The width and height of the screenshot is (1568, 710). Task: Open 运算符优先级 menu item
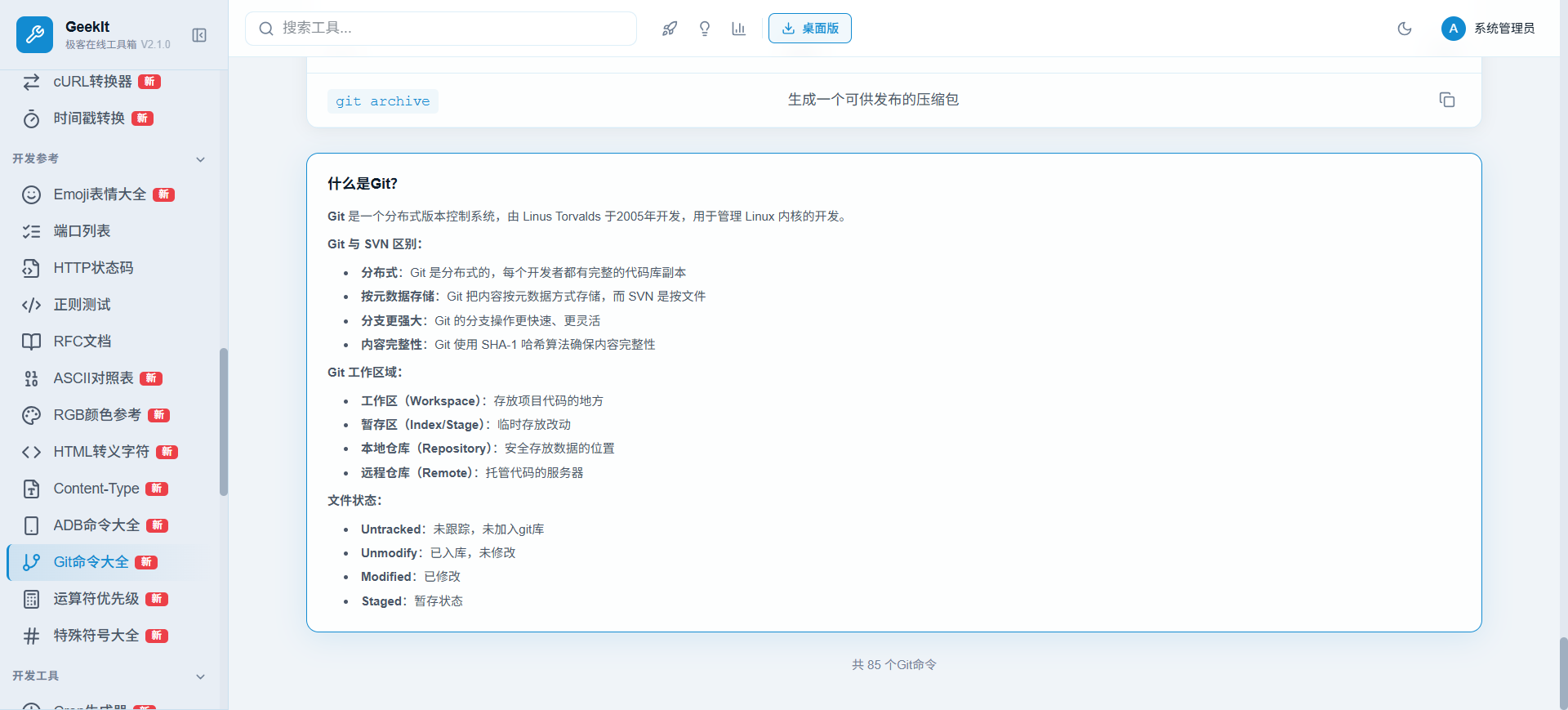click(109, 599)
